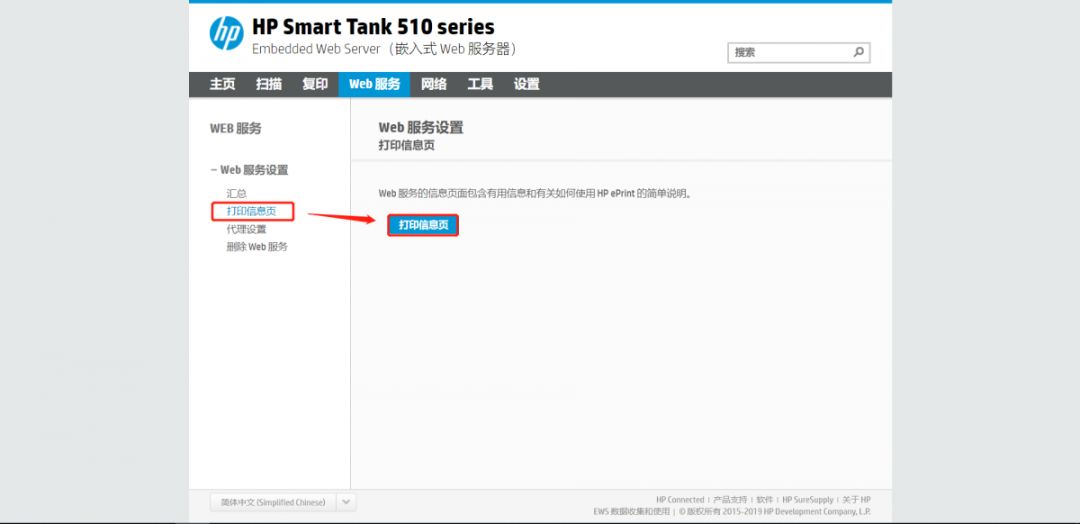1080x524 pixels.
Task: Click the HP Smart Tank 510 series title
Action: pos(373,27)
